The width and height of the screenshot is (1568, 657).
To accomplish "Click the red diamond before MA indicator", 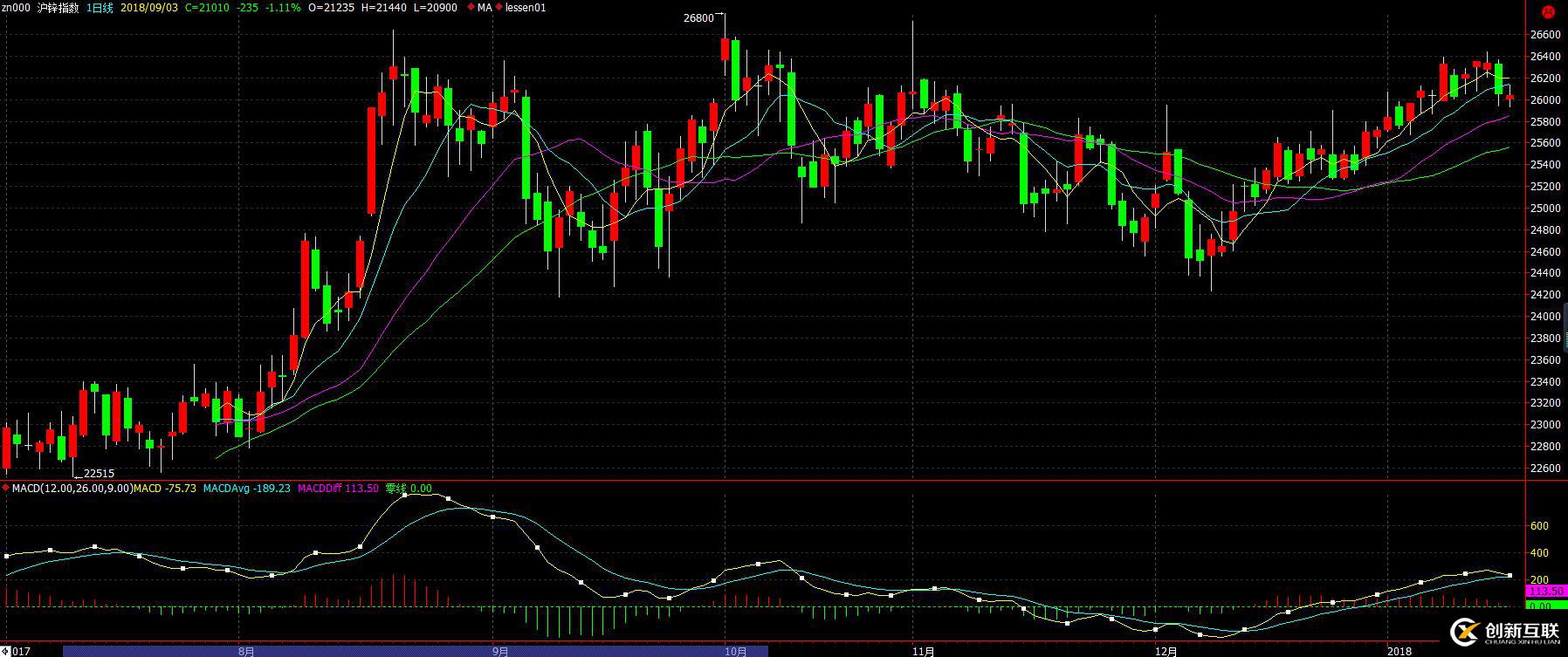I will click(471, 8).
